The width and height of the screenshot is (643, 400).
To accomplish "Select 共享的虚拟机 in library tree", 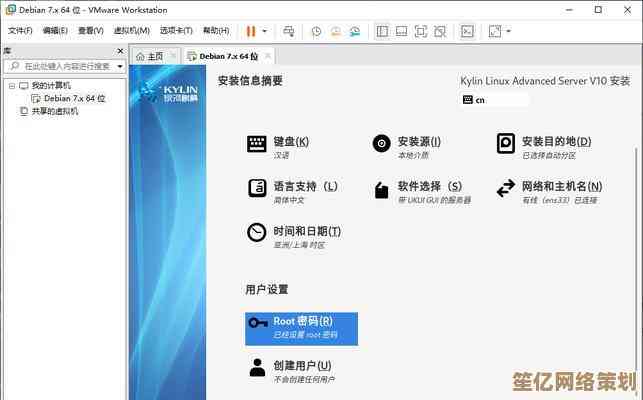I will [54, 111].
